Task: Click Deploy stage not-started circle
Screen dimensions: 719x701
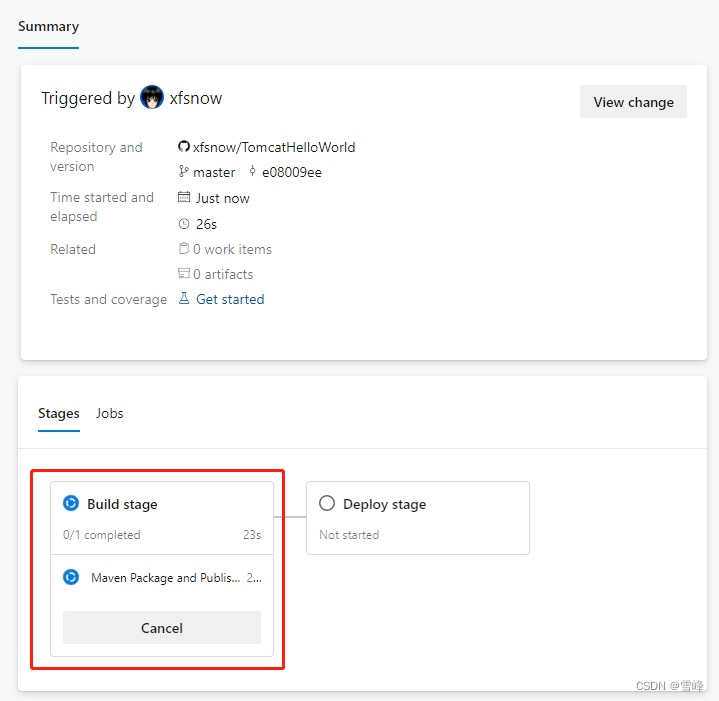Action: click(327, 503)
